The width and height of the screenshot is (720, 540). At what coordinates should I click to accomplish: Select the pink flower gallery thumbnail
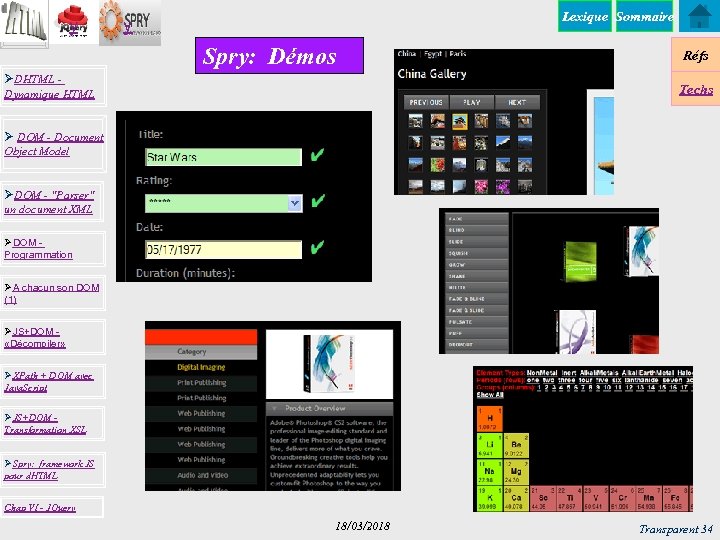[481, 186]
